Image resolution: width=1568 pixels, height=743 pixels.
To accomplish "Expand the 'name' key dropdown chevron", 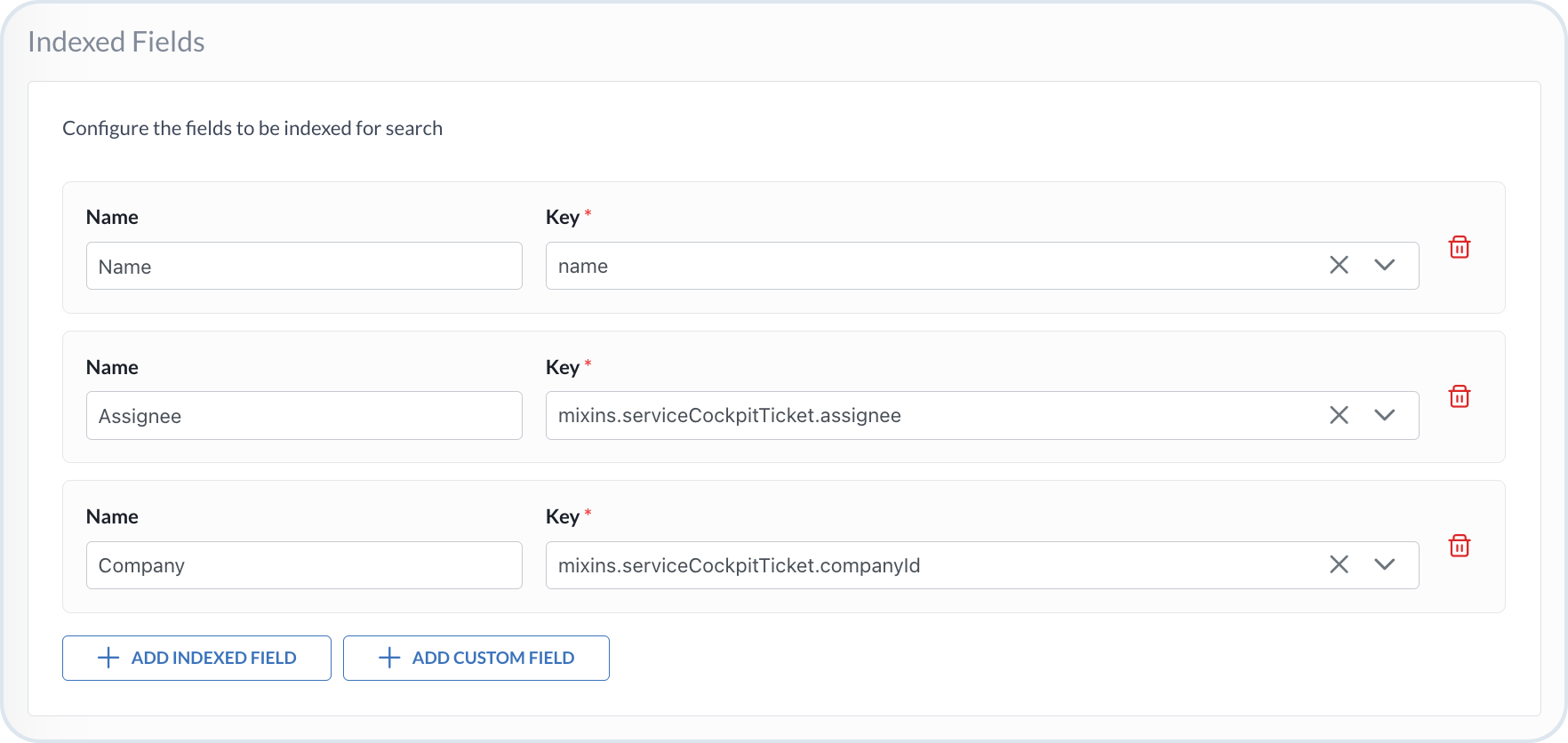I will (x=1385, y=265).
